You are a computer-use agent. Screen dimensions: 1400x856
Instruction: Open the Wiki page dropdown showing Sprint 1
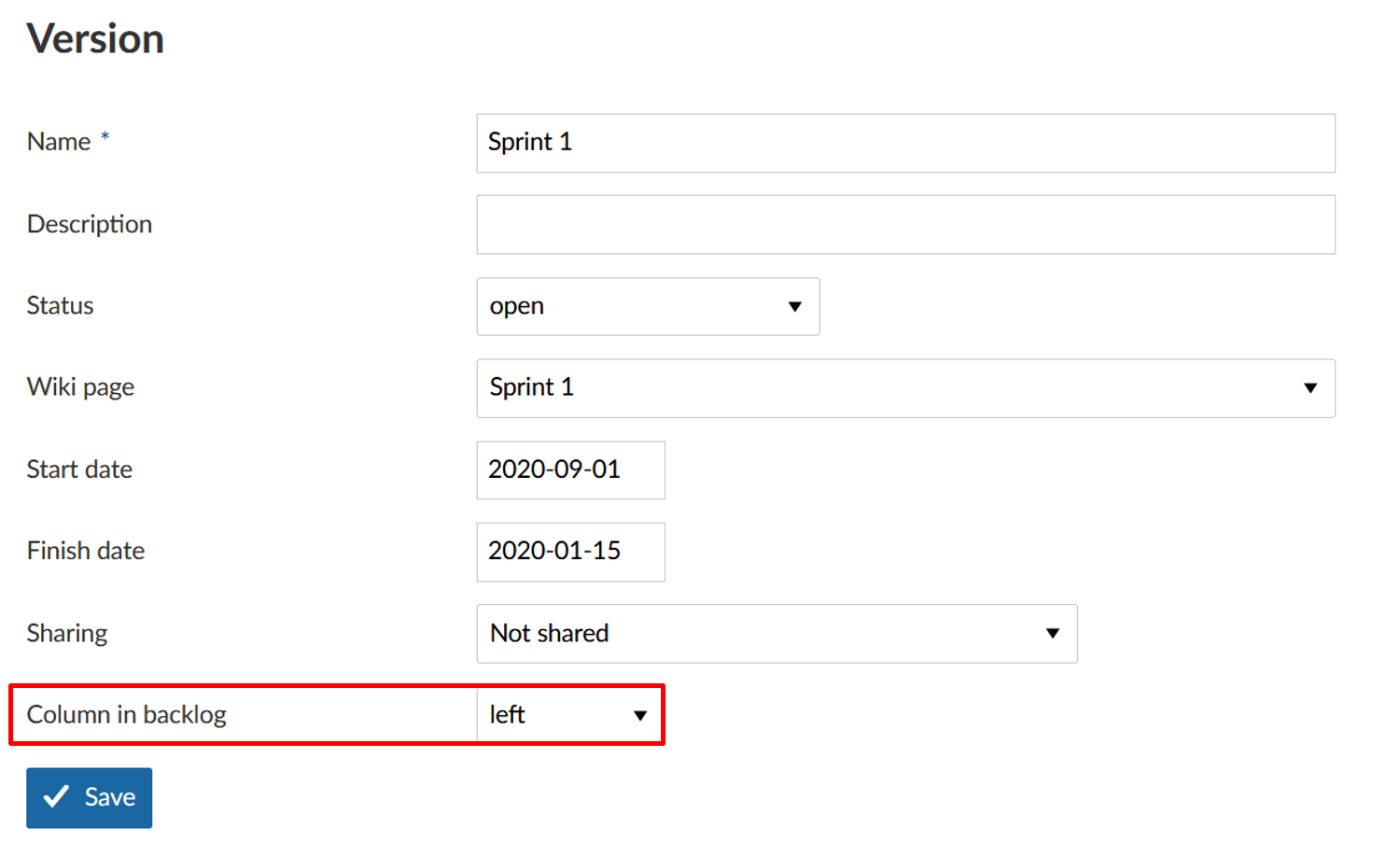pos(905,388)
